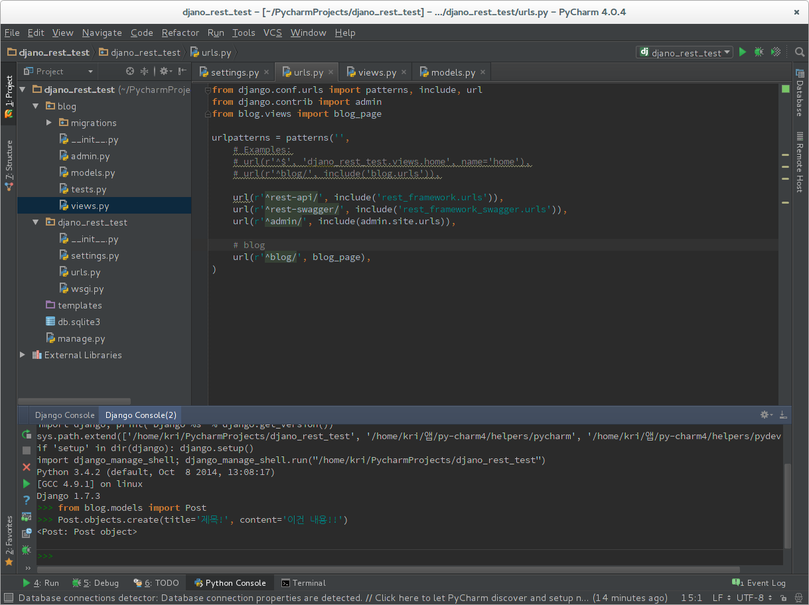Open the Tools menu
Screen dimensions: 809x605
pos(244,32)
